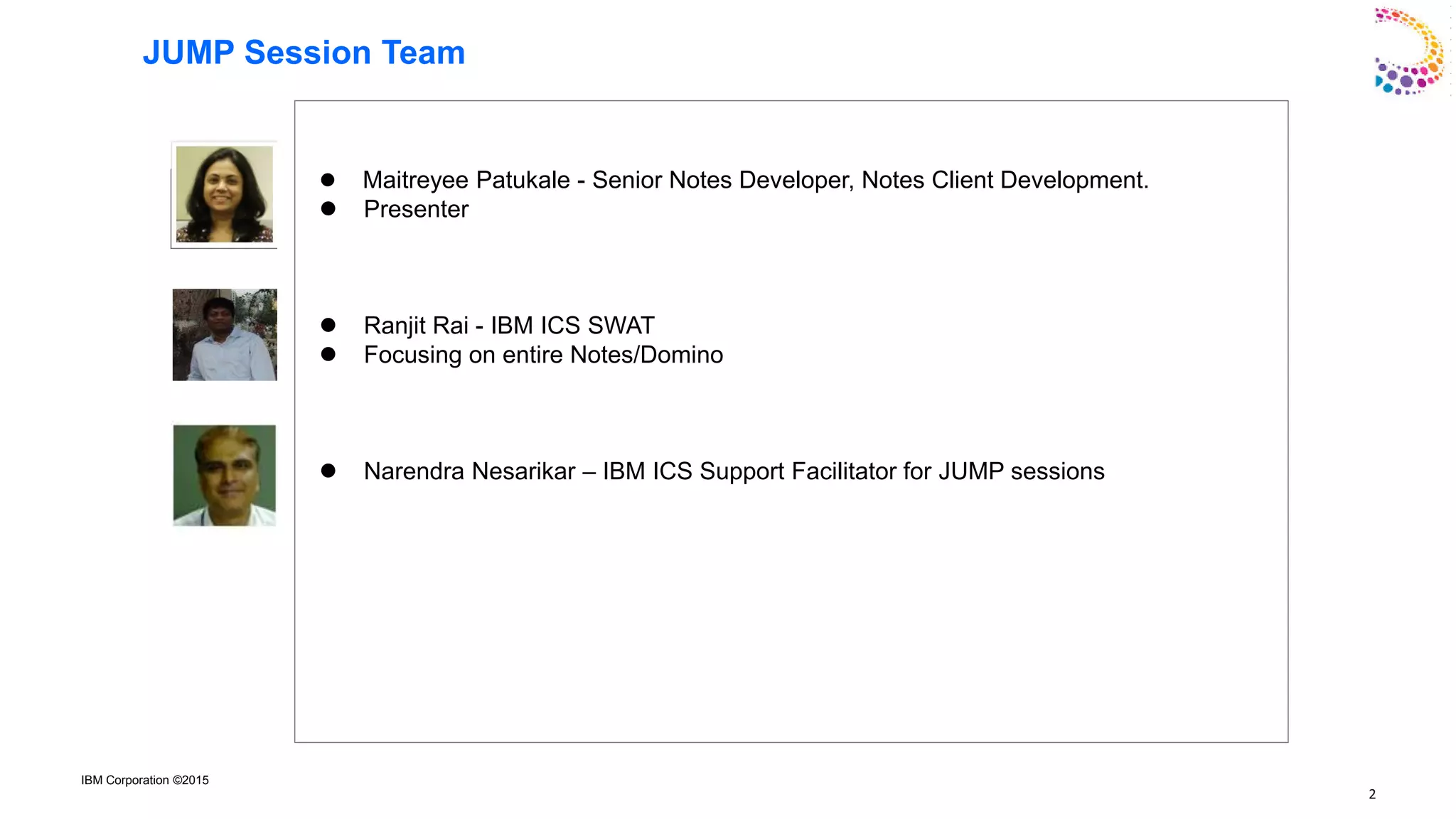
Task: Click the bullet before 'Ranjit Rai'
Action: pyautogui.click(x=328, y=325)
